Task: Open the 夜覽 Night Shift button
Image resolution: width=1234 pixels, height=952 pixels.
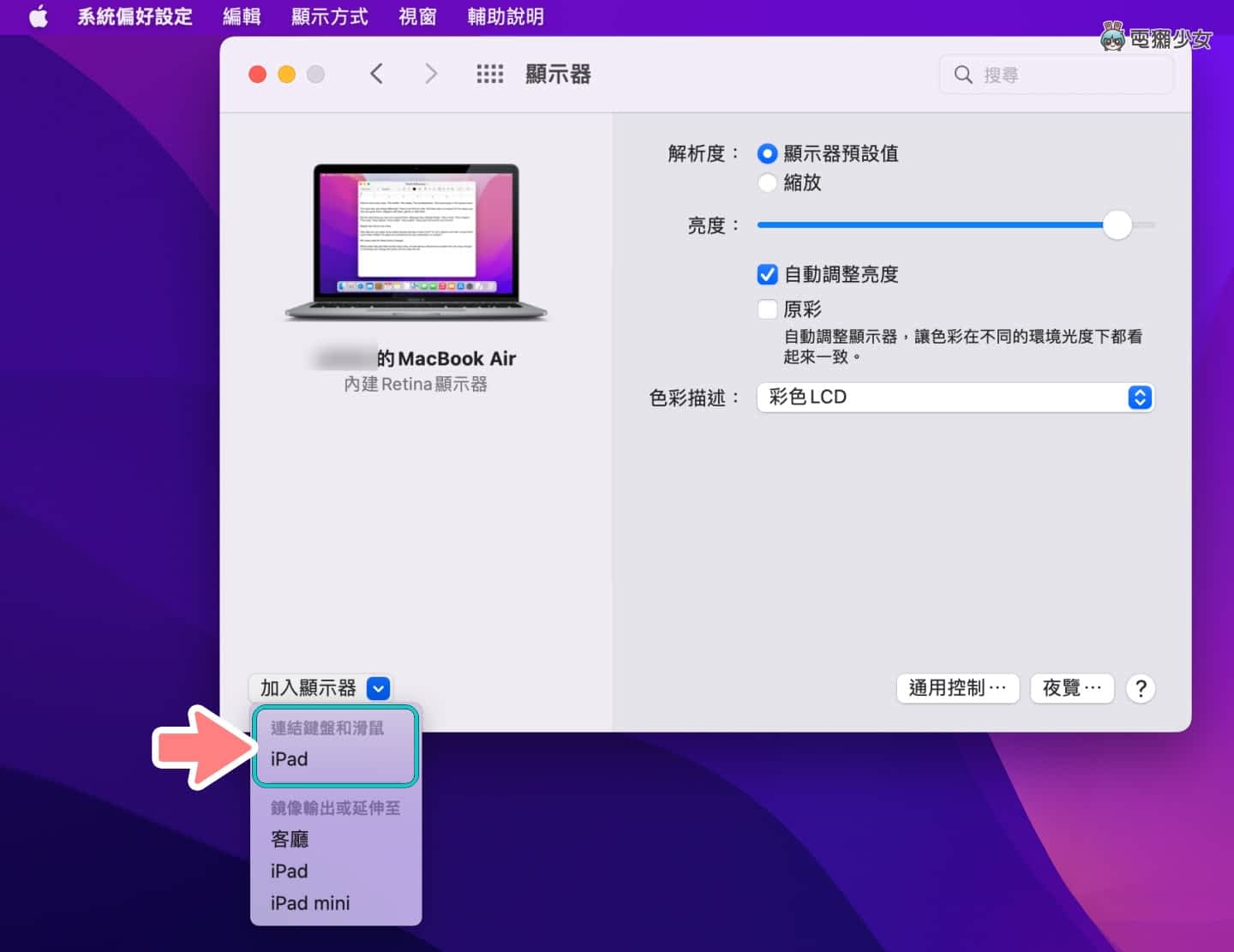Action: coord(1071,688)
